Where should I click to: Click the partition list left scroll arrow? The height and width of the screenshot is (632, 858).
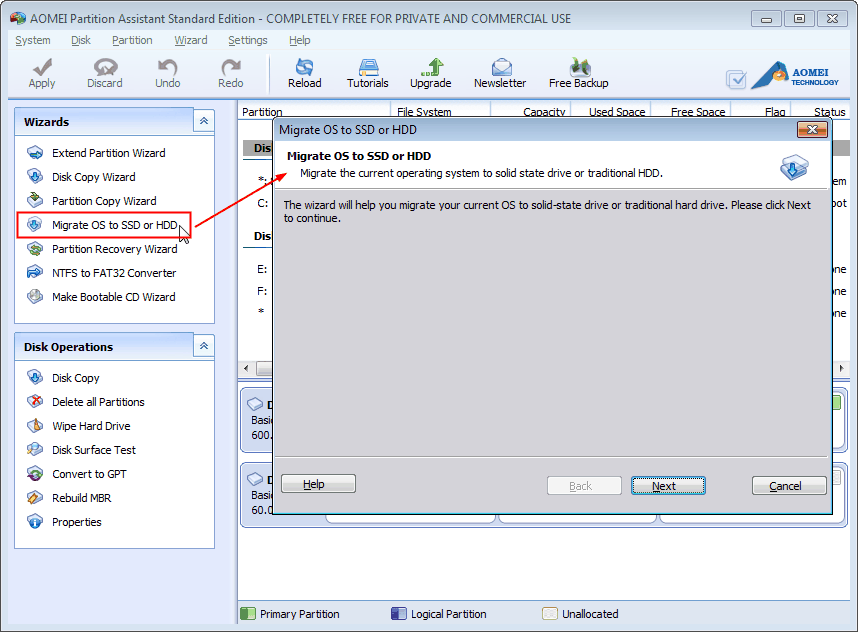click(246, 369)
